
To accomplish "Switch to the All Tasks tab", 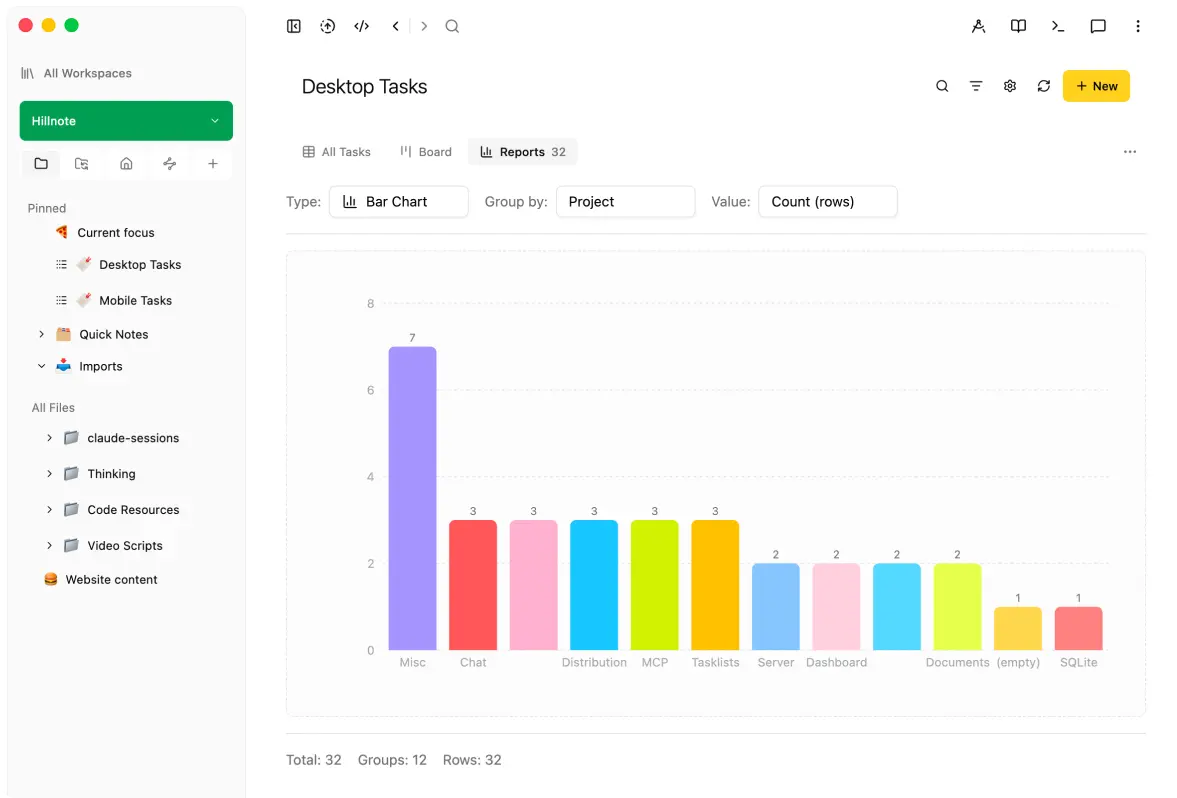I will (336, 152).
